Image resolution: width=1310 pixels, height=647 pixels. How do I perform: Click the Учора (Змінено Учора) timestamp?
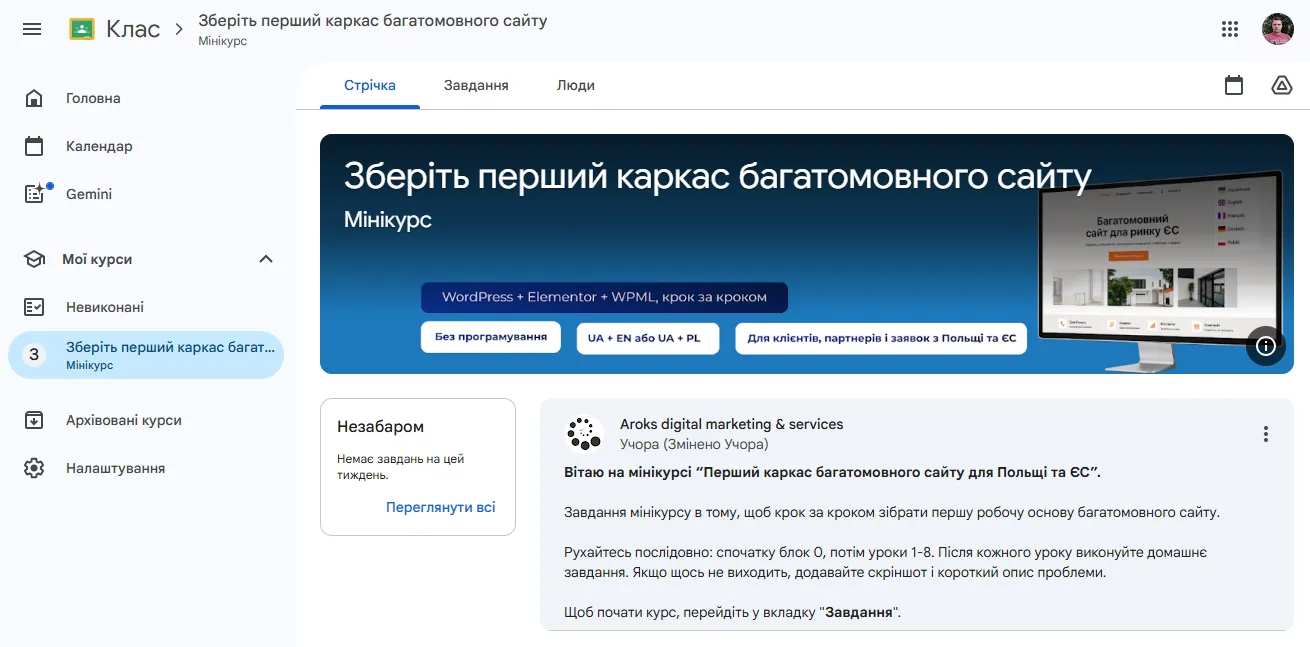[694, 444]
